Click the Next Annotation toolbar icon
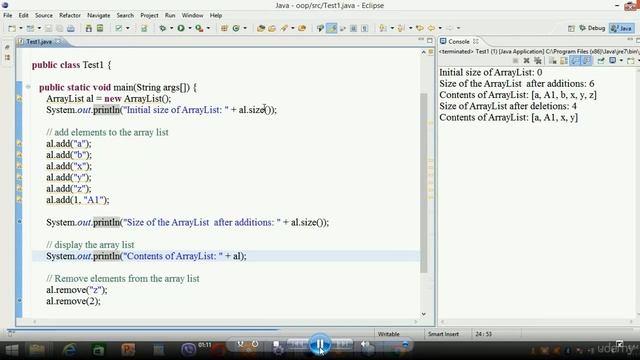The height and width of the screenshot is (360, 640). click(383, 28)
